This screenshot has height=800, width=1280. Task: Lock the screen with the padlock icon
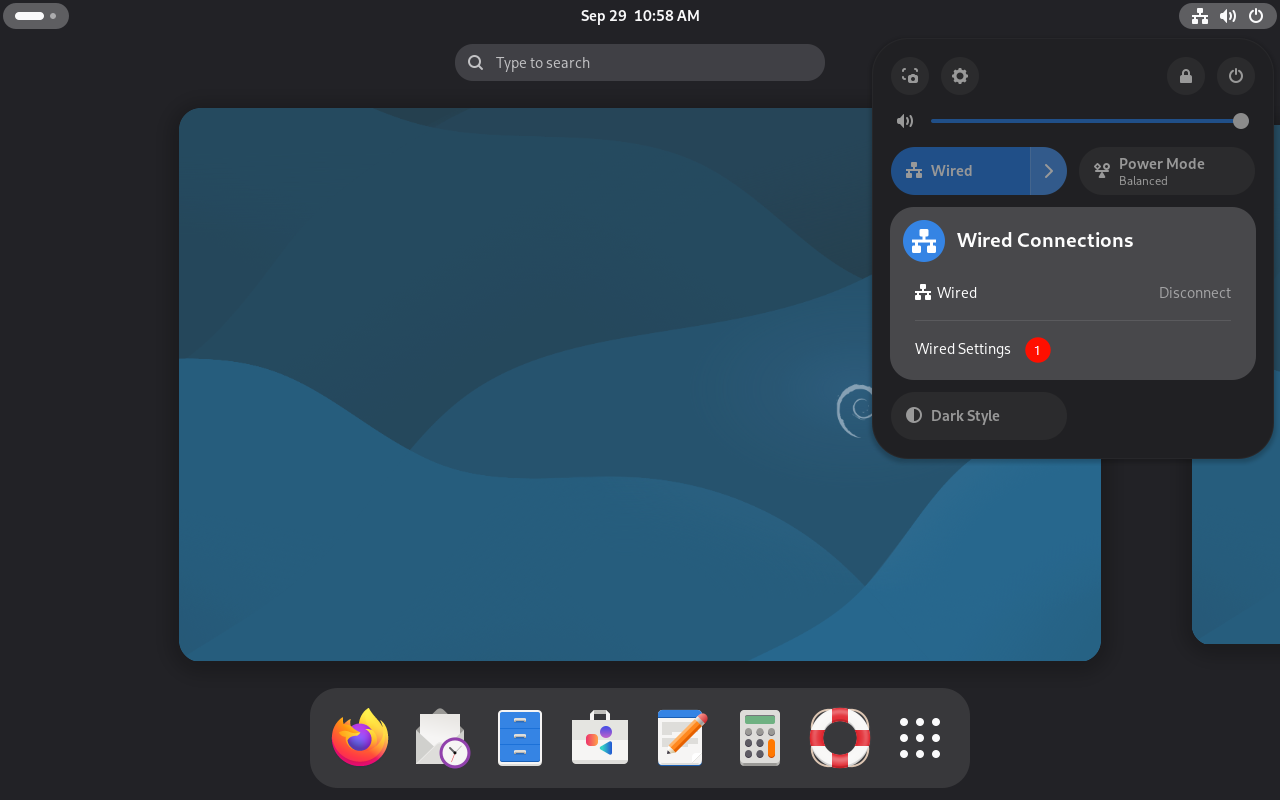pyautogui.click(x=1186, y=76)
